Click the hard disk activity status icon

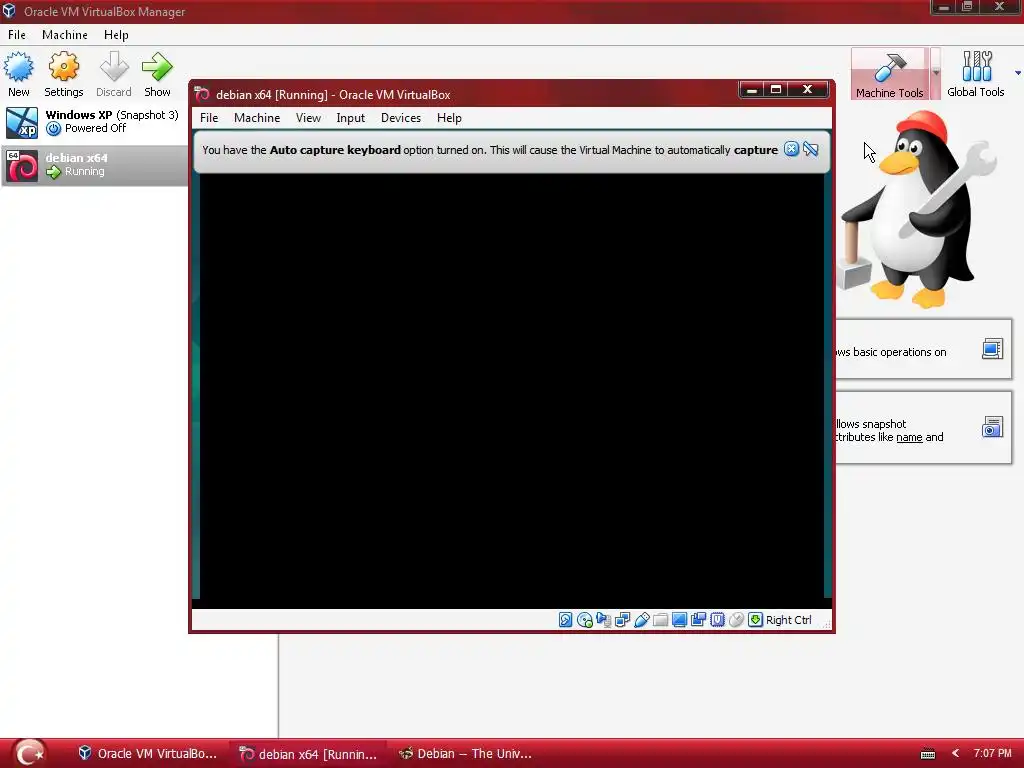pyautogui.click(x=566, y=620)
